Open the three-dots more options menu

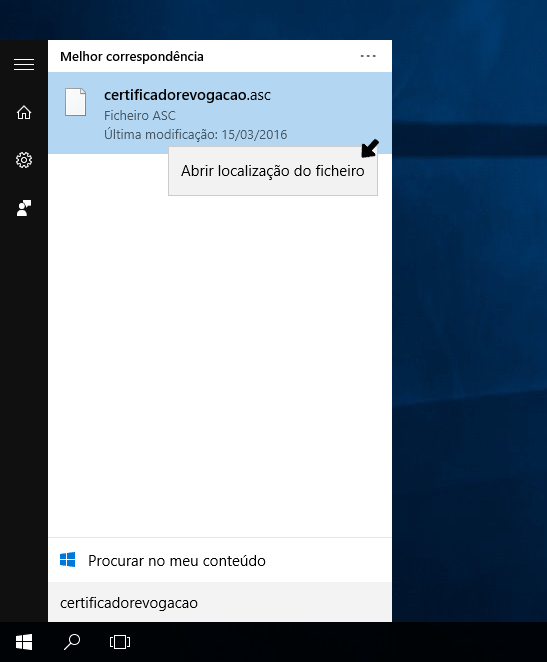point(368,56)
